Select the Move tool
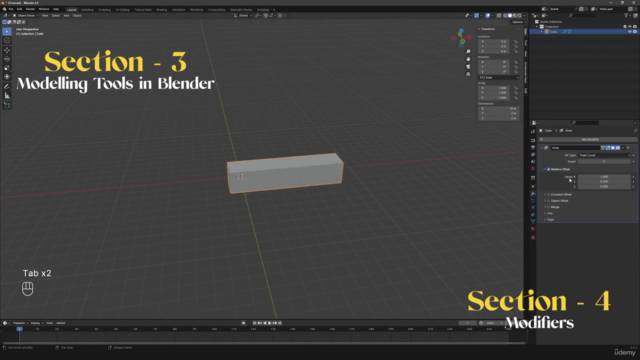640x360 pixels. point(7,50)
